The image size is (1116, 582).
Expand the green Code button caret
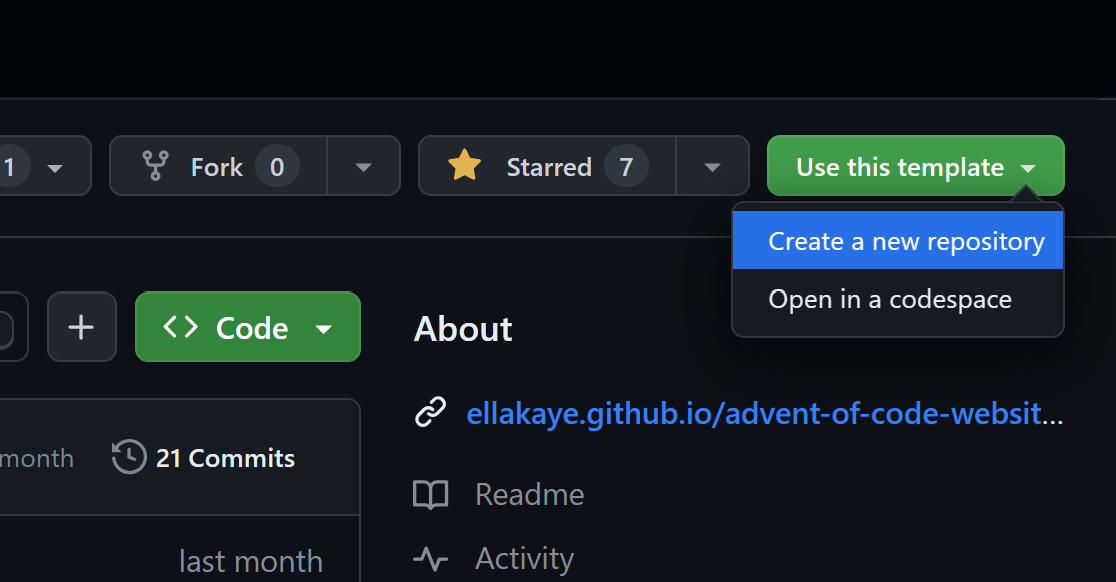point(323,329)
